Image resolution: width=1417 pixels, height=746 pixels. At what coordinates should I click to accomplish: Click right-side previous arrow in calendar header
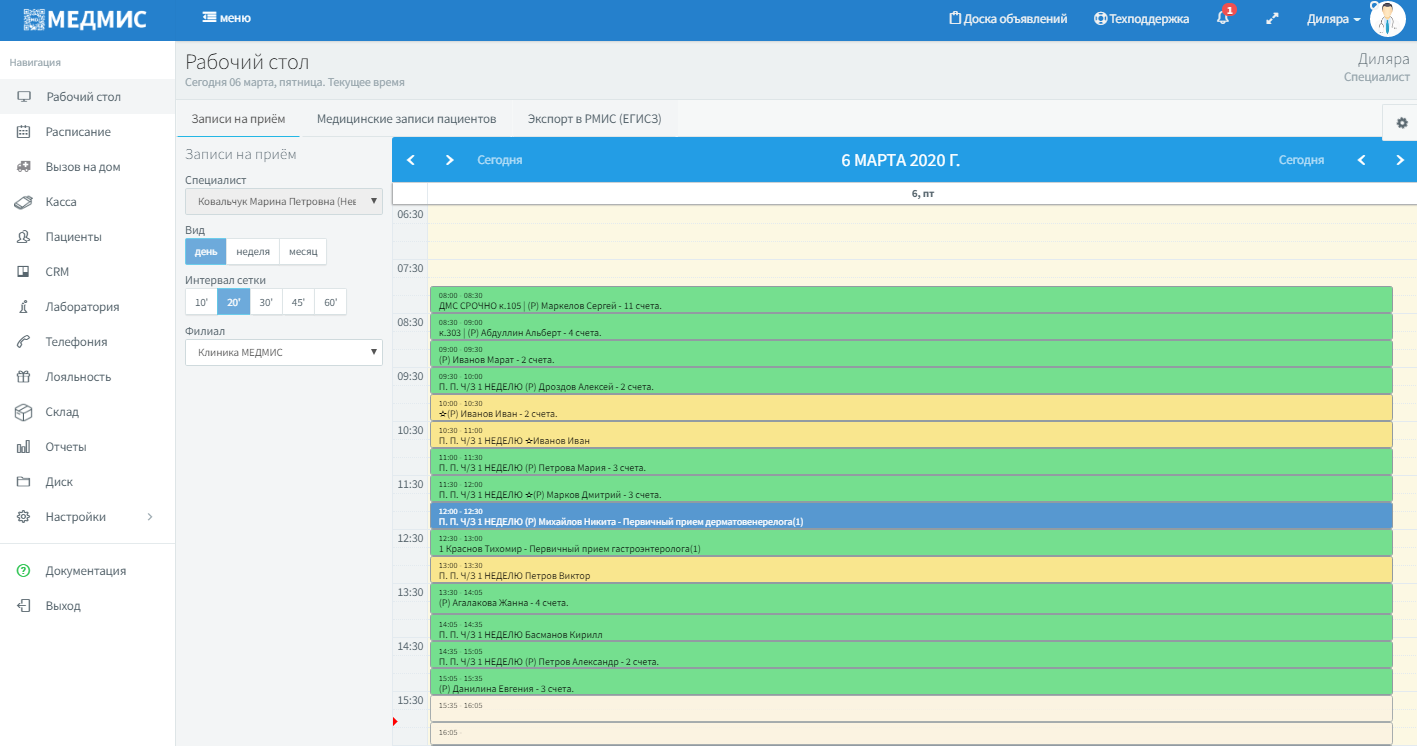tap(1361, 160)
